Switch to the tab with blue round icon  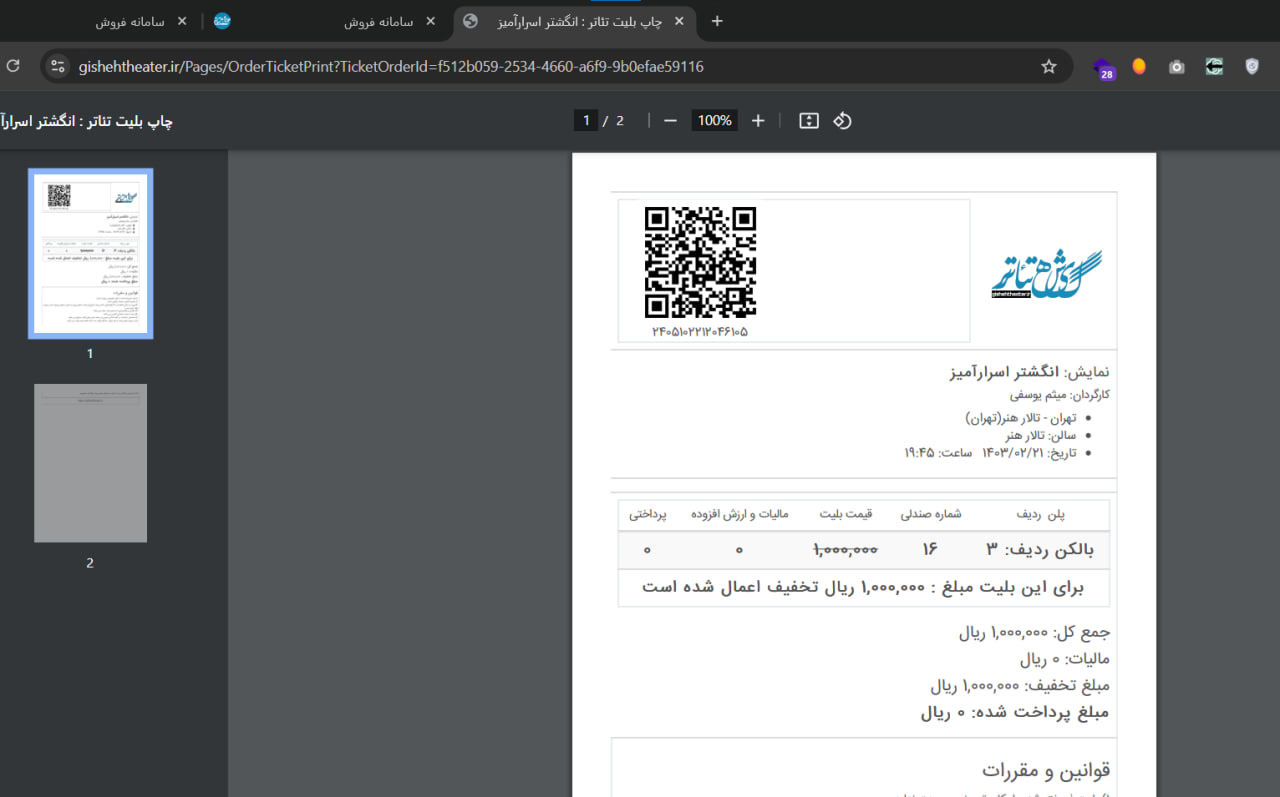[222, 21]
